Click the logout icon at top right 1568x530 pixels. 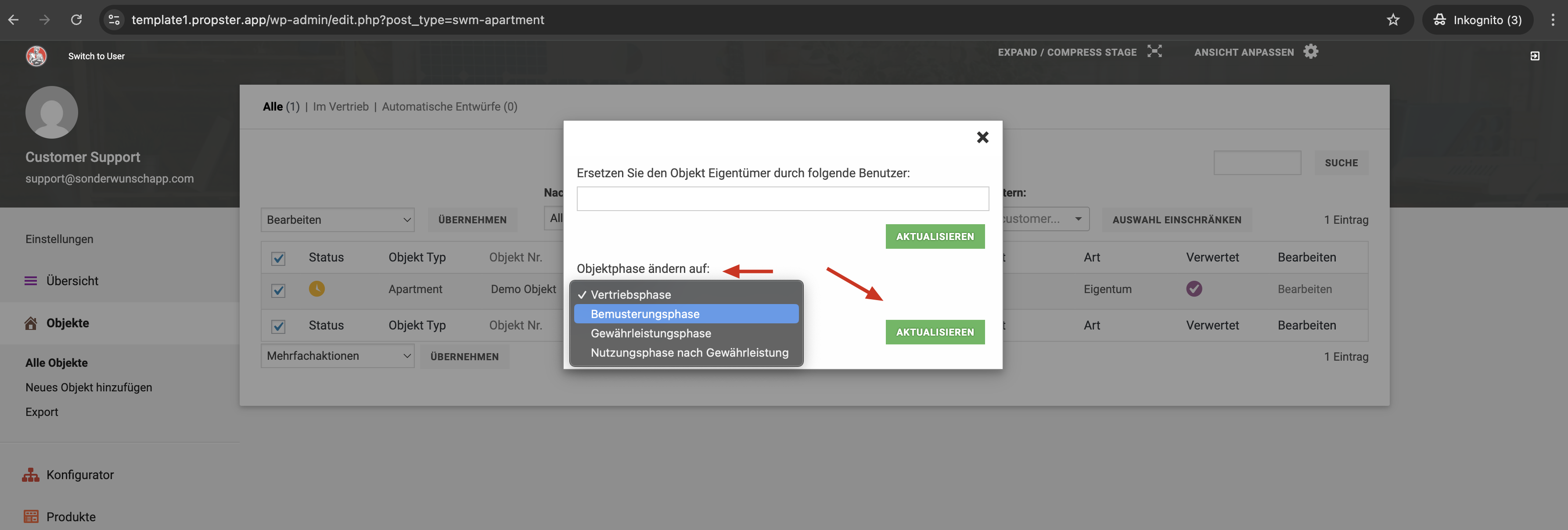[1535, 56]
